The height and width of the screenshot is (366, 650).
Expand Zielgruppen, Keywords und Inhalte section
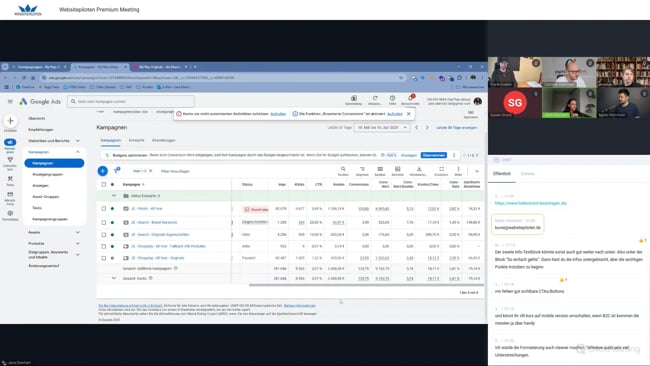coord(78,255)
